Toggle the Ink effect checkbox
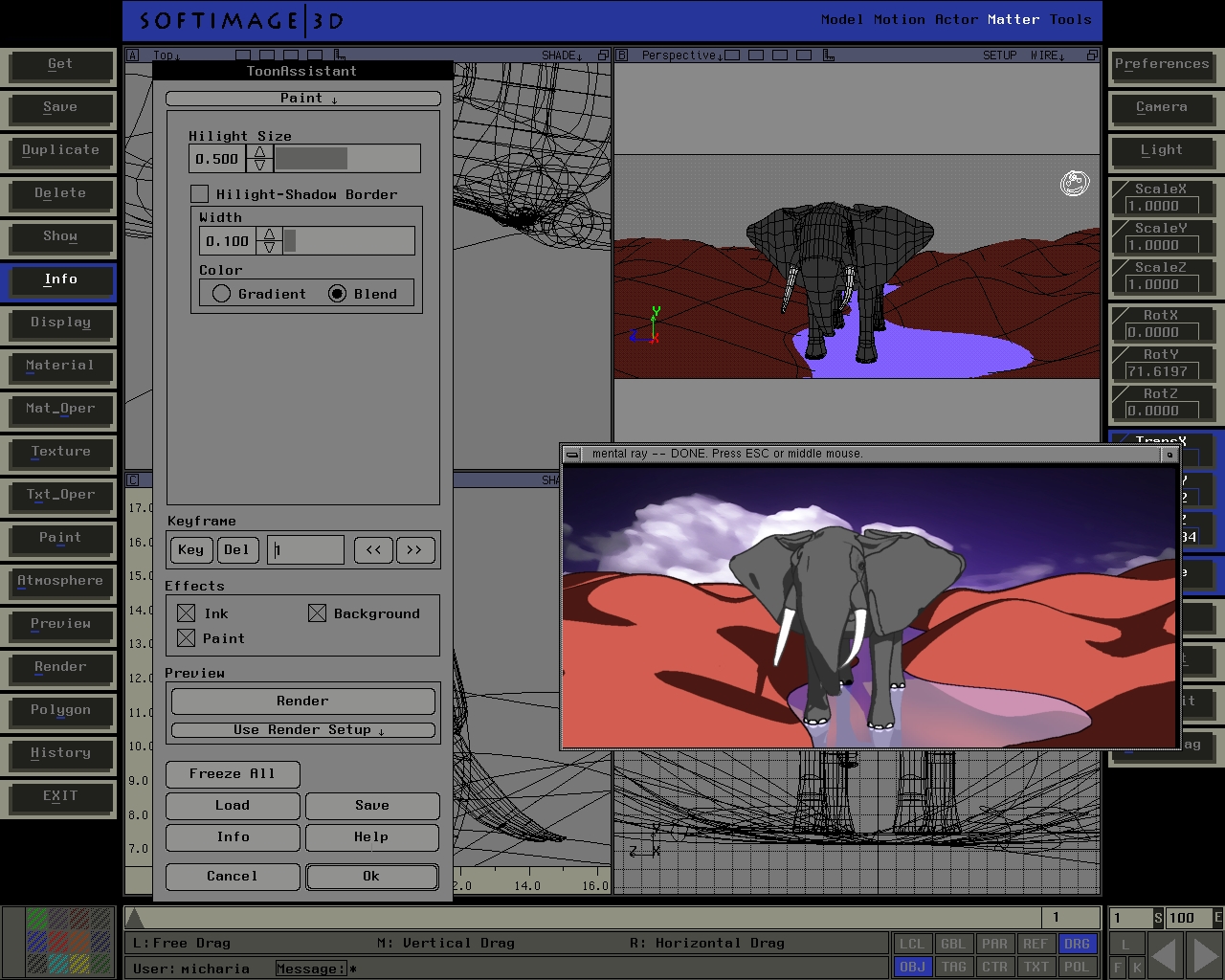The width and height of the screenshot is (1225, 980). pos(187,613)
